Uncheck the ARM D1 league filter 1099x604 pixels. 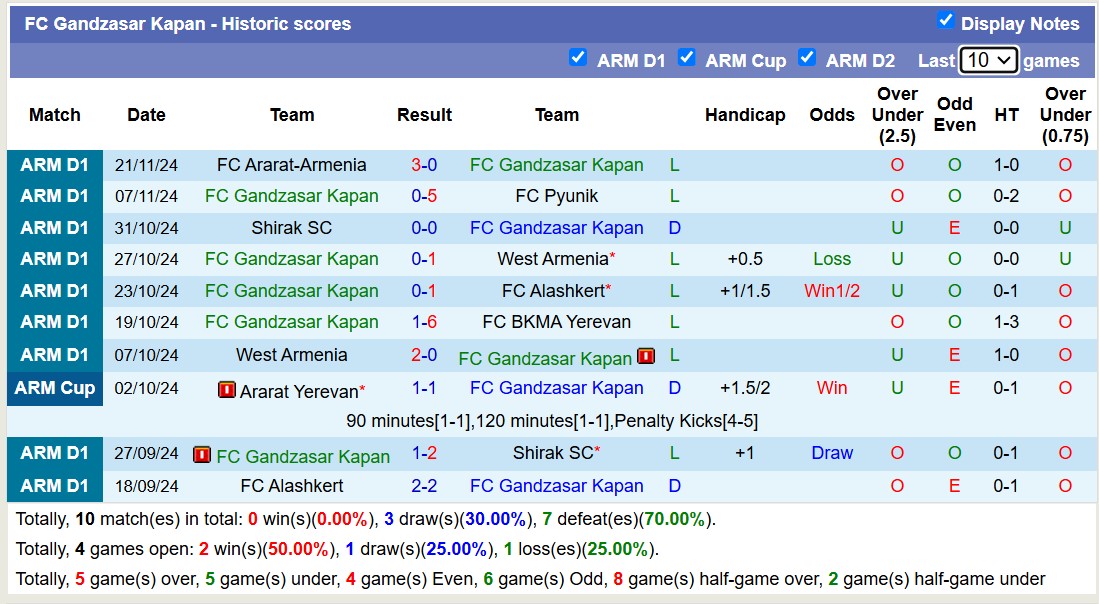[x=577, y=58]
